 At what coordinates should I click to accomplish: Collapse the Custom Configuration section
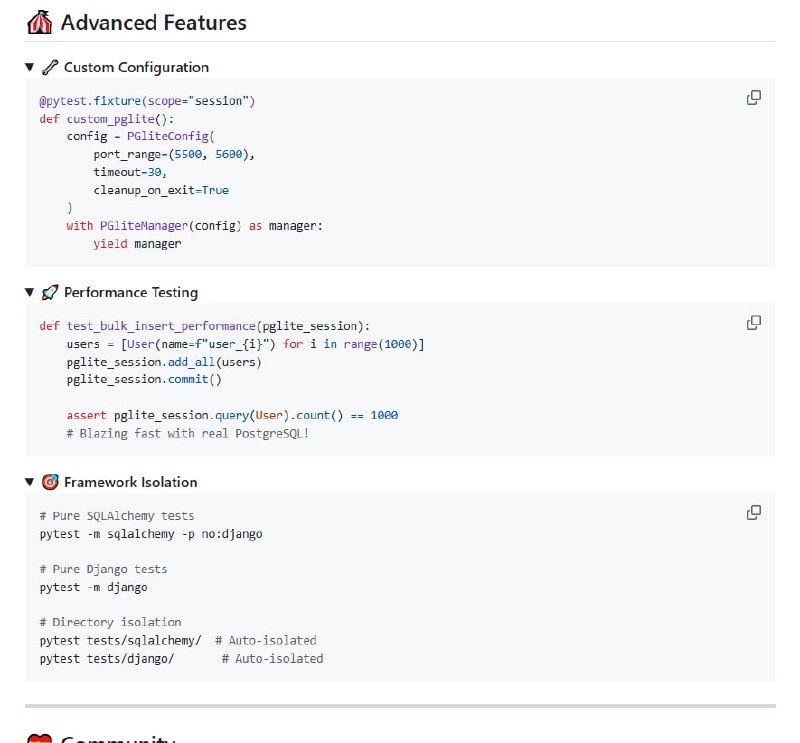(30, 67)
